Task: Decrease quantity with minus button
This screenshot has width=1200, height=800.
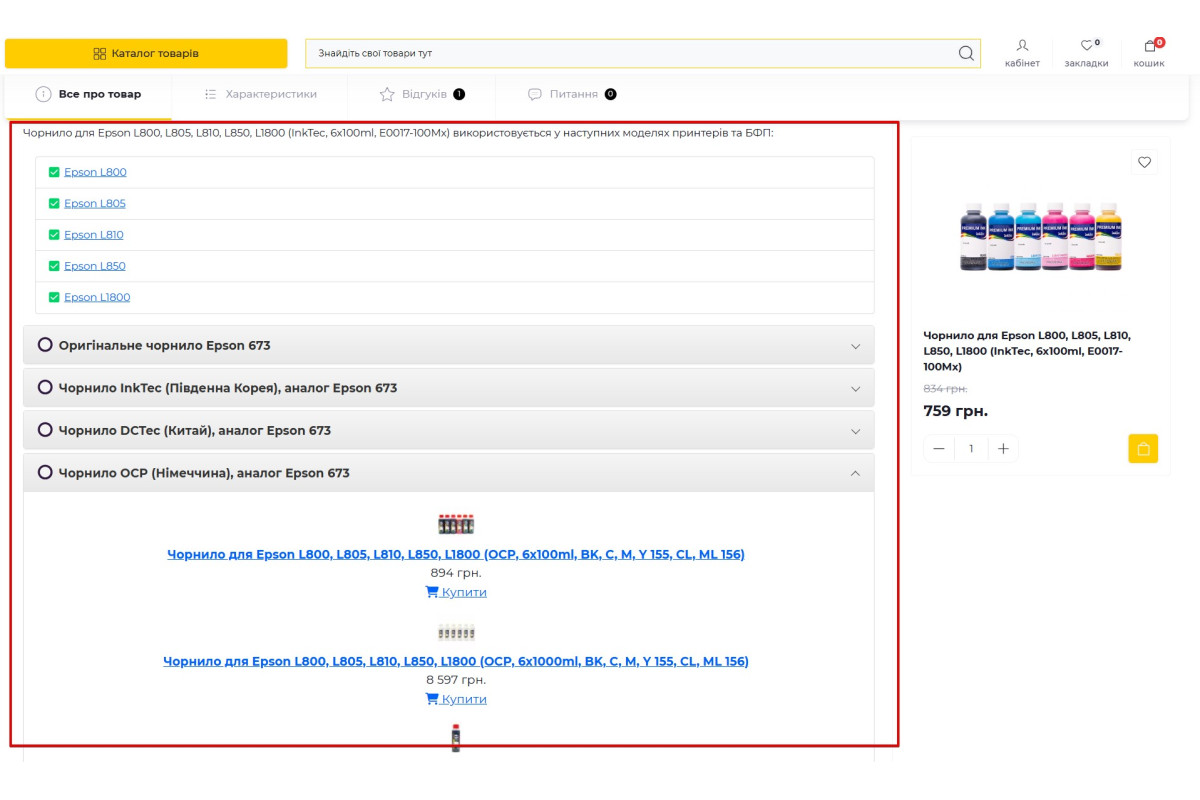Action: tap(938, 449)
